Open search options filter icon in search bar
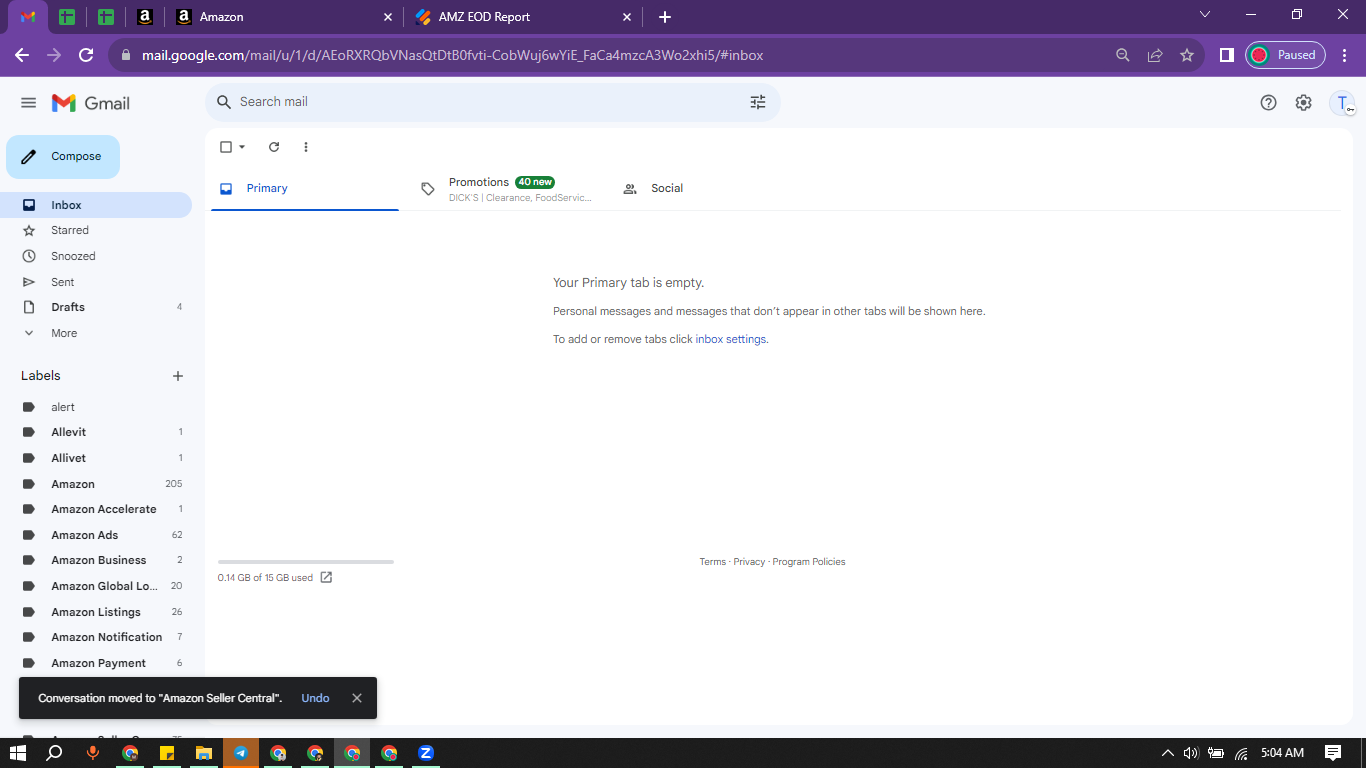 tap(758, 102)
